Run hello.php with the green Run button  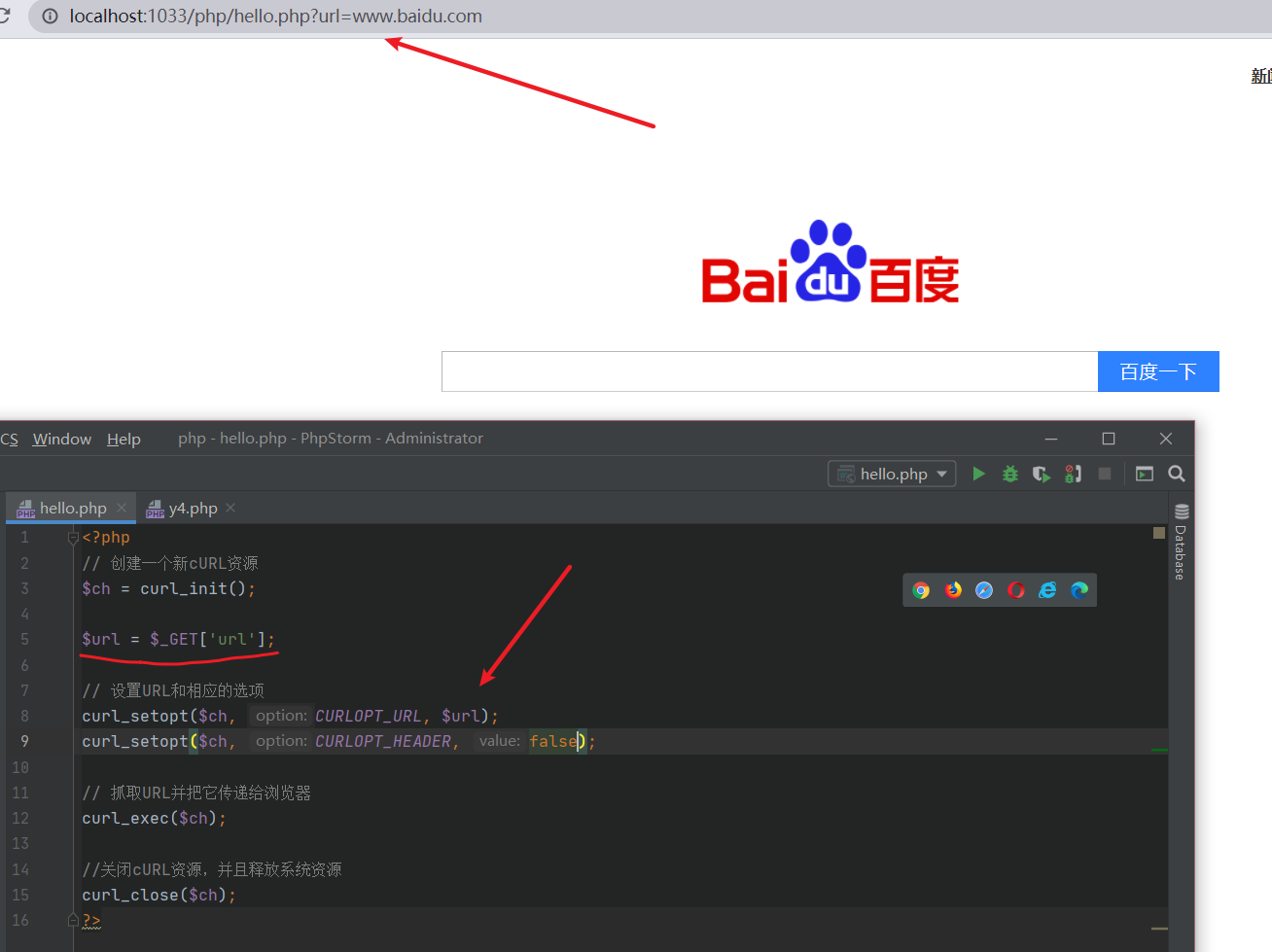coord(978,474)
